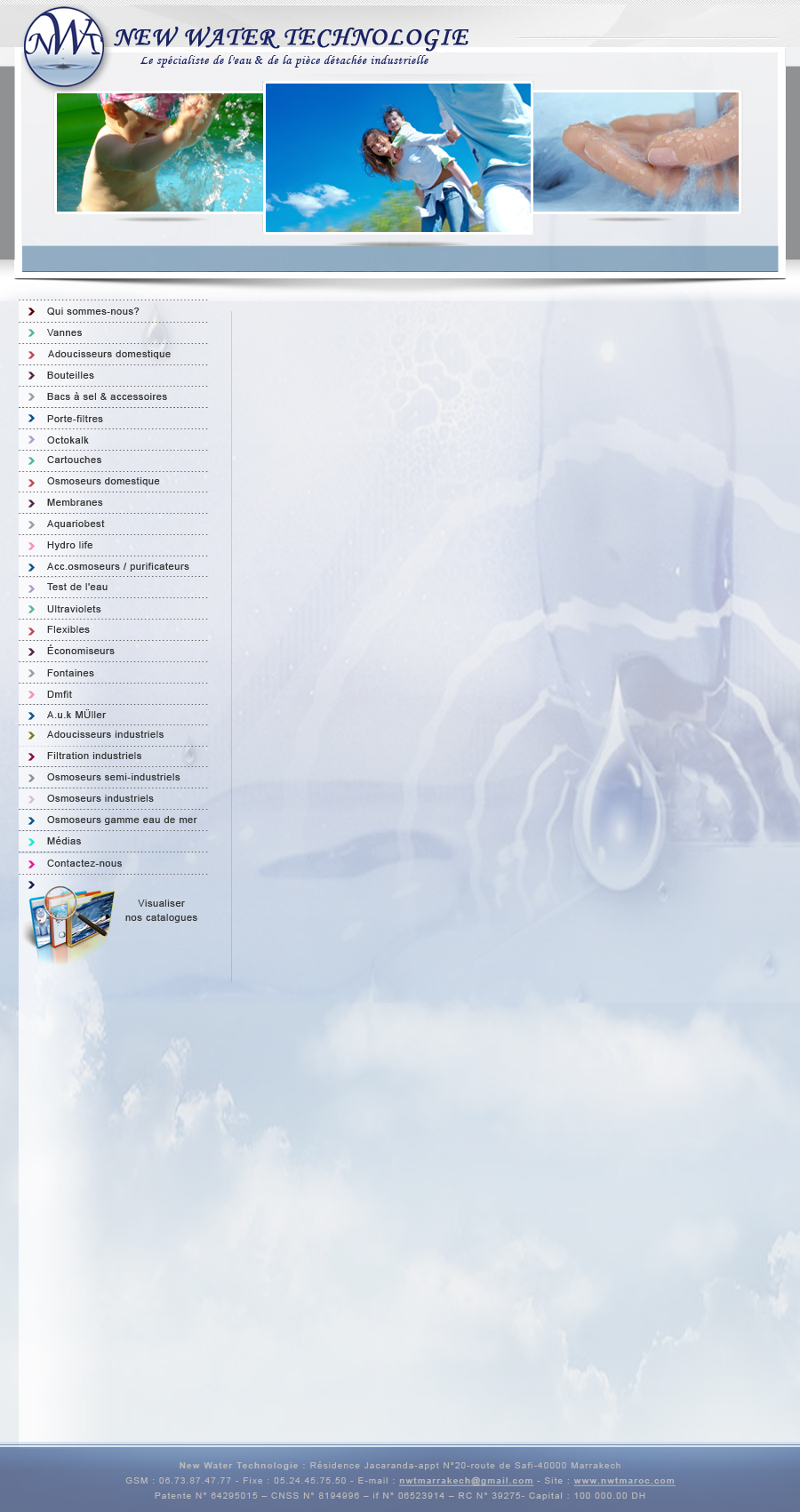
Task: Click arrow icon beside Membranes
Action: (31, 503)
